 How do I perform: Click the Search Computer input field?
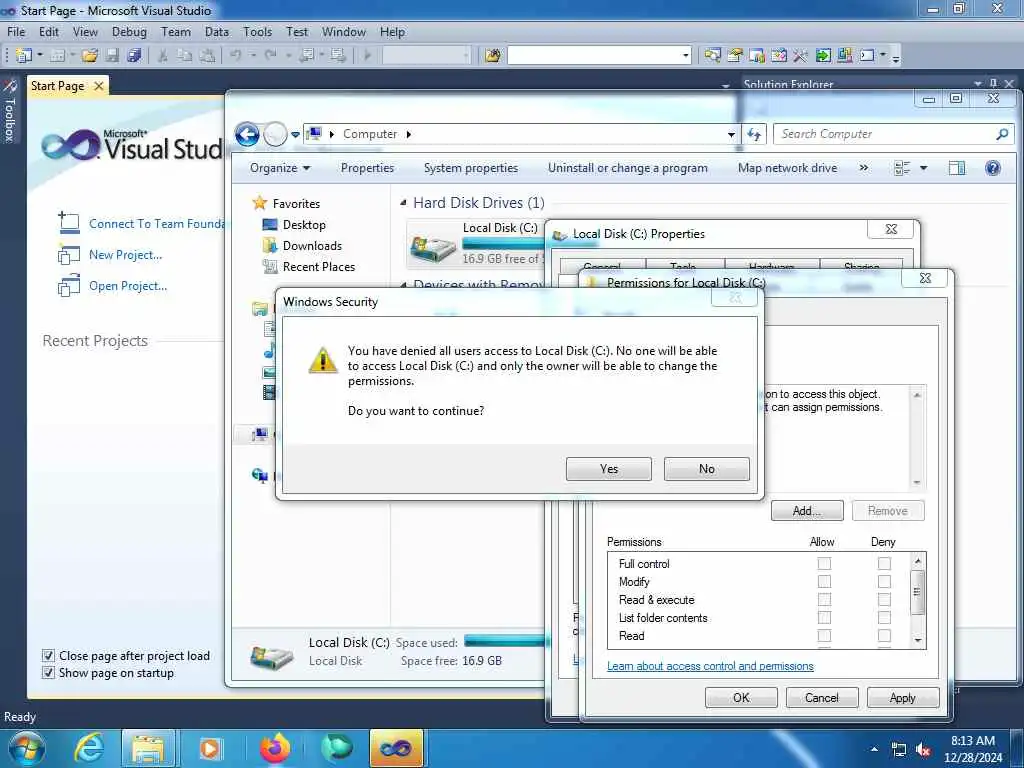tap(886, 134)
